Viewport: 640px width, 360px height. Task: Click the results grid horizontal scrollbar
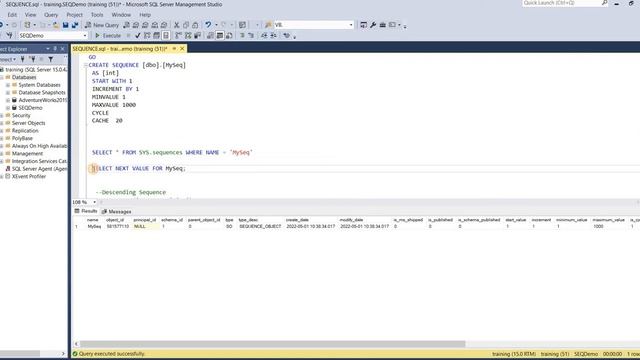click(273, 344)
